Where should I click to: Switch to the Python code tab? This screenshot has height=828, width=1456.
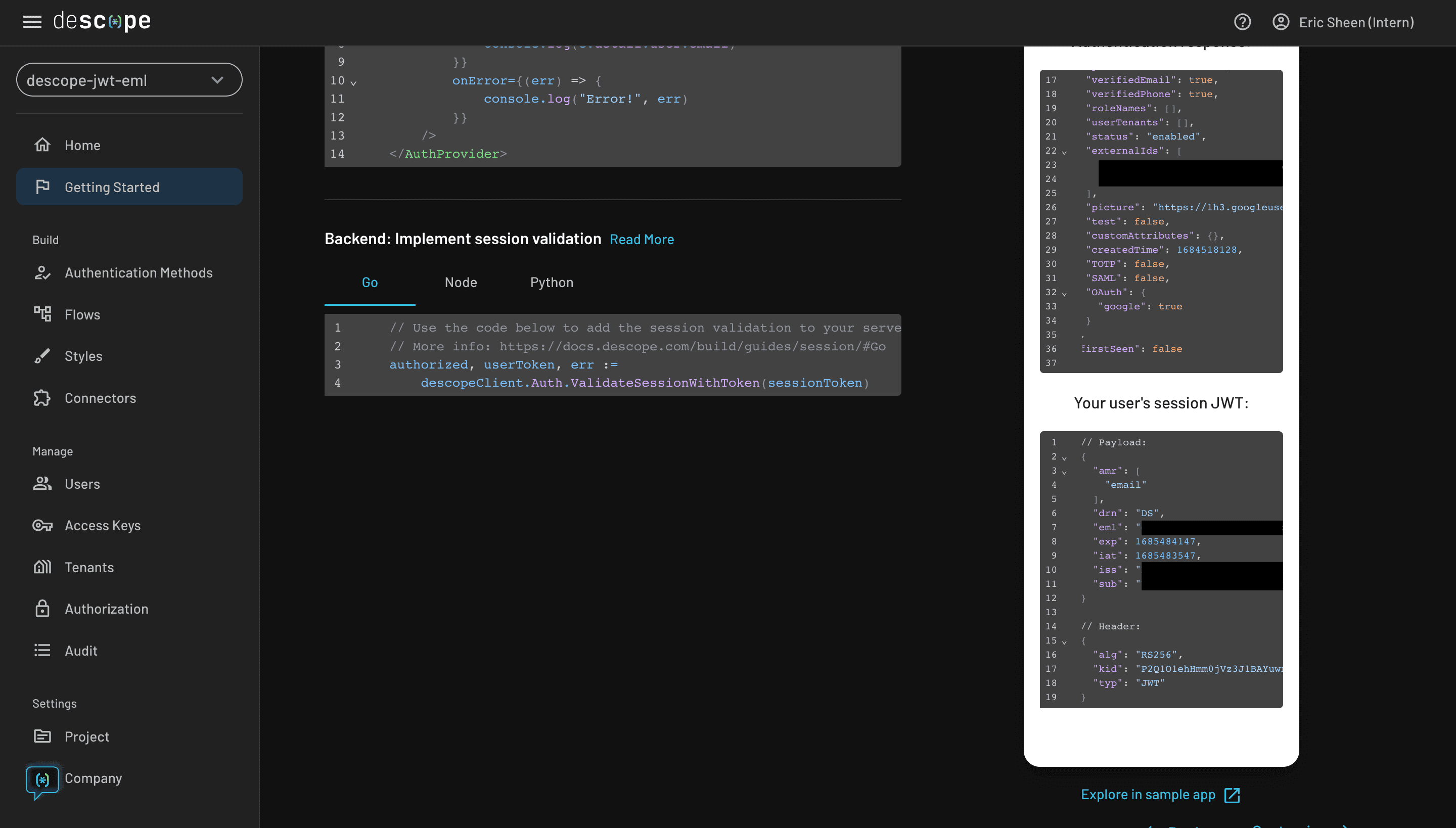pos(551,282)
